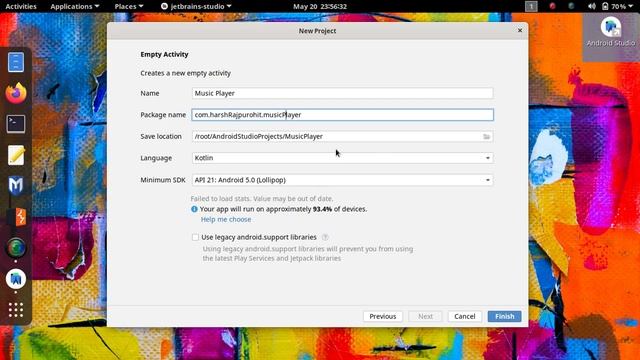Open the Files app in dock

point(16,62)
